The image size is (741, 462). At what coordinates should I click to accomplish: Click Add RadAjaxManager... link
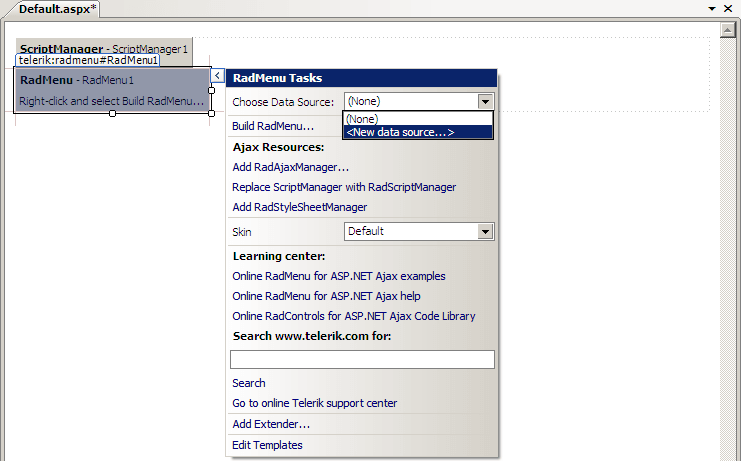tap(290, 167)
